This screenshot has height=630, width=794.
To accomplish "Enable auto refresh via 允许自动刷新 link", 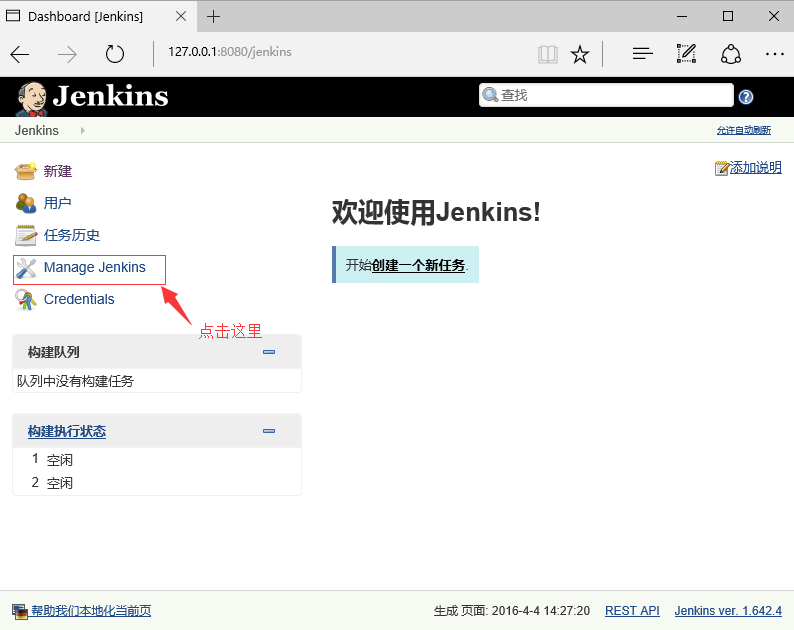I will 744,131.
